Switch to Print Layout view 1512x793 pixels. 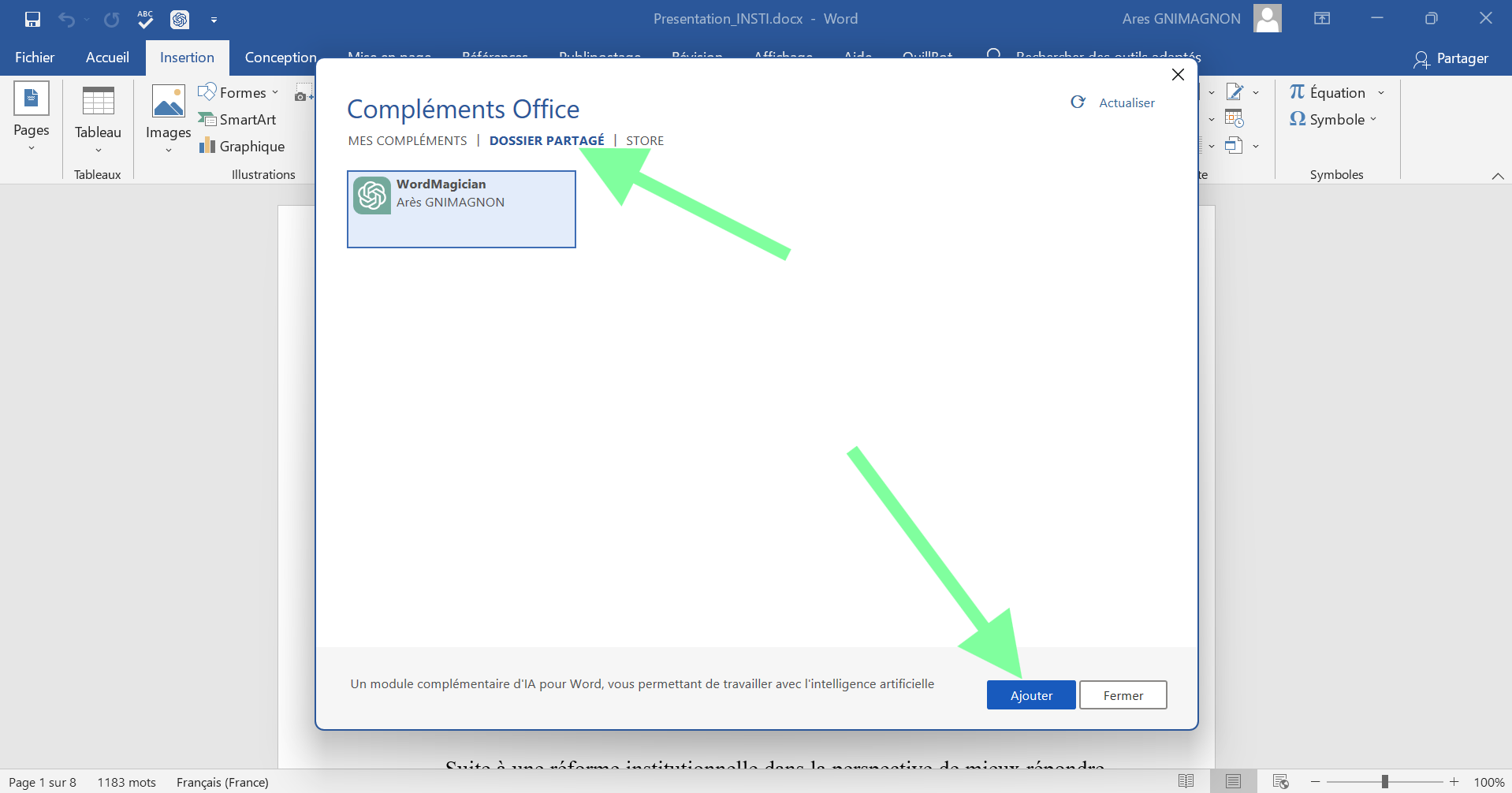(1234, 781)
